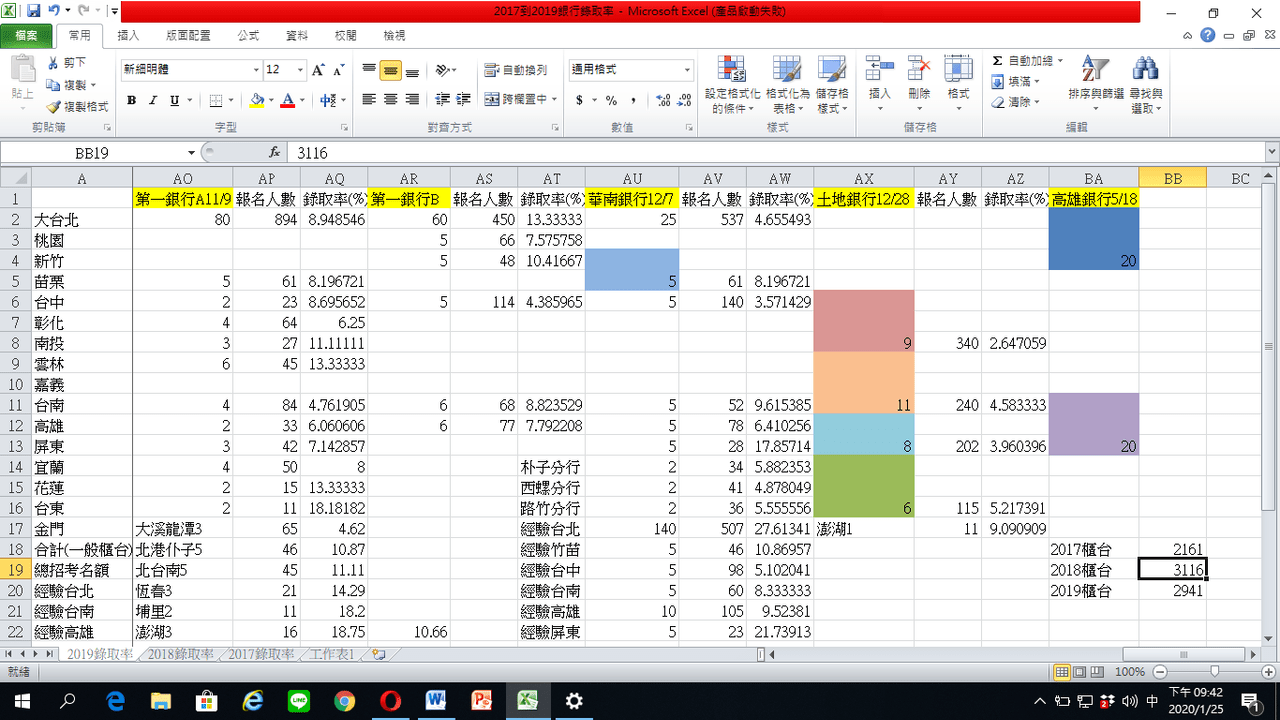Align text to top of cell
Image resolution: width=1280 pixels, height=720 pixels.
tap(369, 70)
